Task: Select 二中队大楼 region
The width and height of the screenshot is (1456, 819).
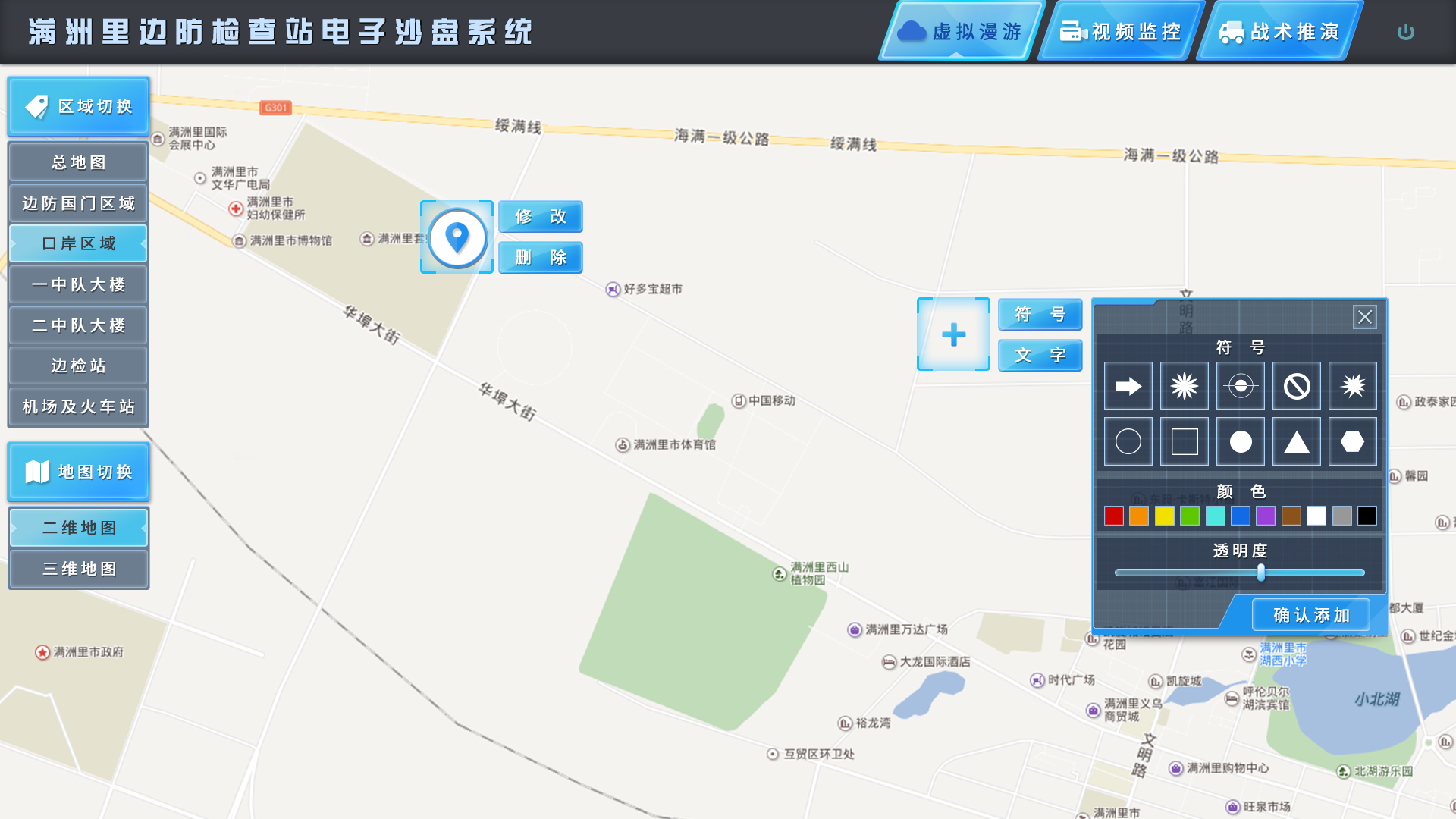Action: 79,325
